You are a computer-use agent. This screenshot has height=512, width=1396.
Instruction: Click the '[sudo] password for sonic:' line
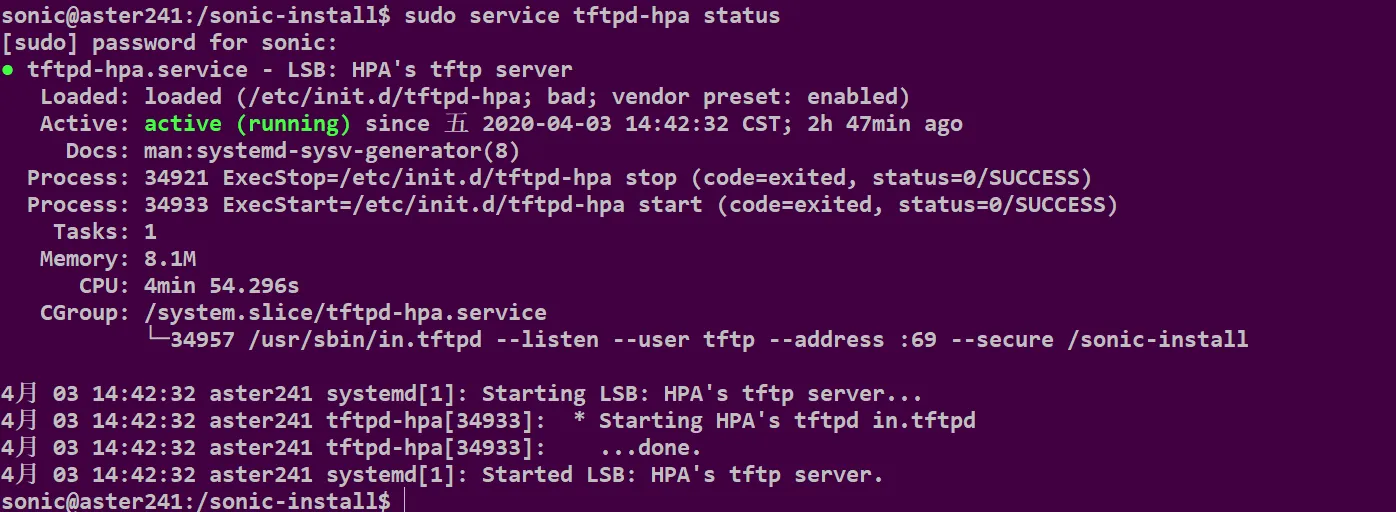[x=170, y=43]
